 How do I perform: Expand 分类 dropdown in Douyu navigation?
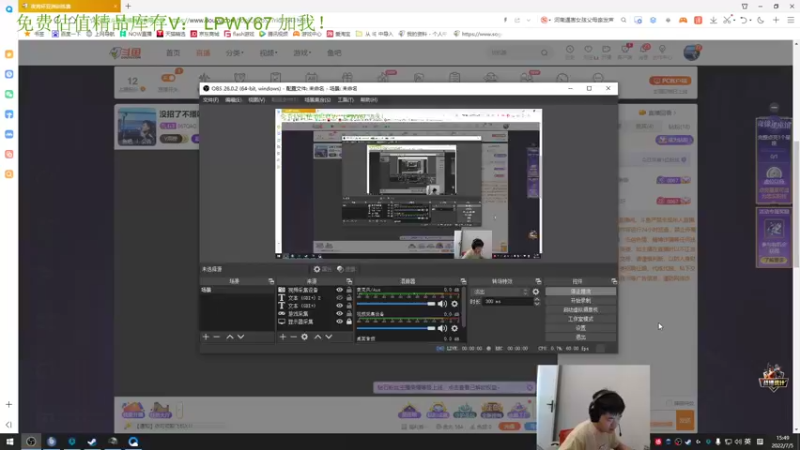(235, 53)
